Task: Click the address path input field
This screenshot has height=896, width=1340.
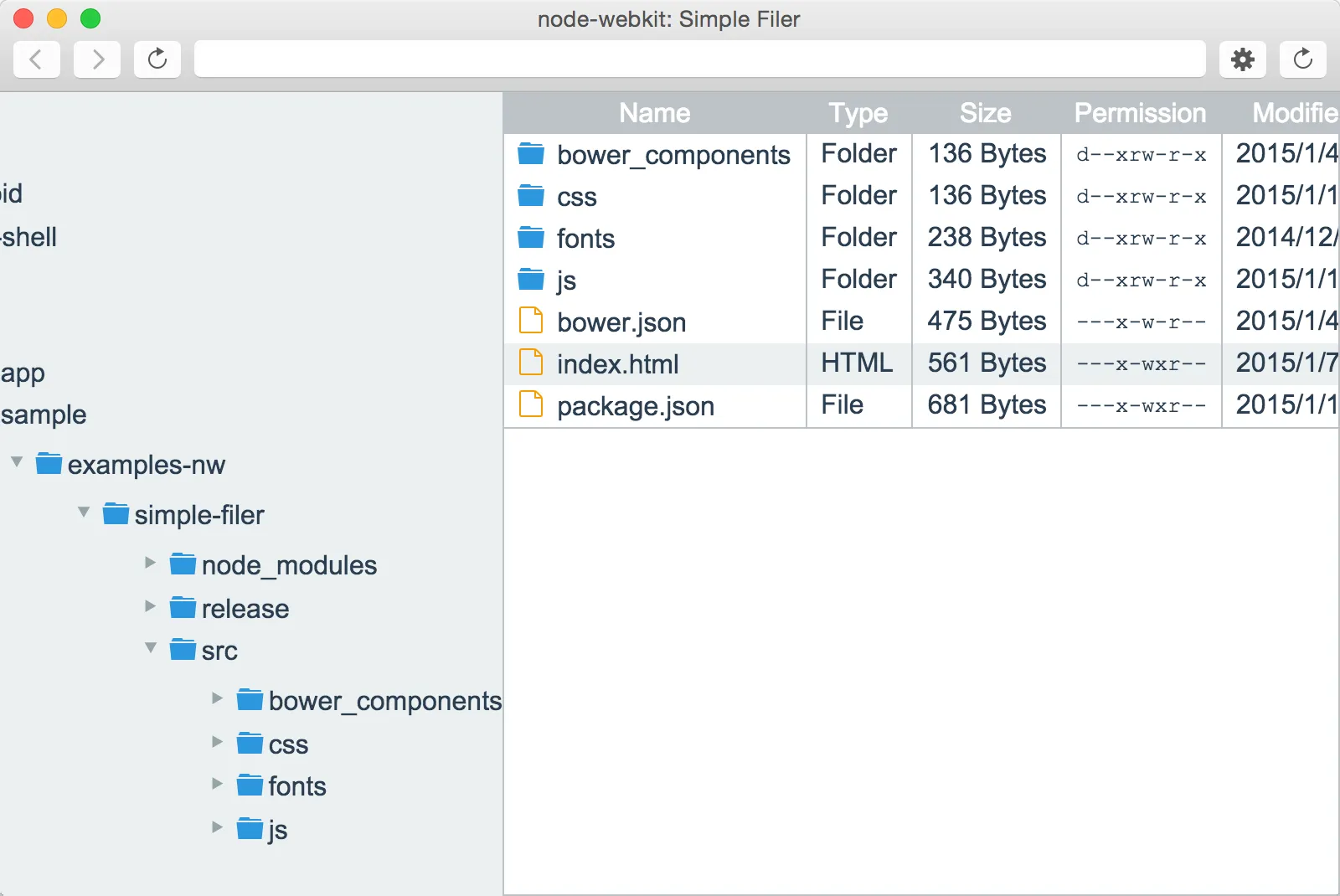Action: click(699, 59)
